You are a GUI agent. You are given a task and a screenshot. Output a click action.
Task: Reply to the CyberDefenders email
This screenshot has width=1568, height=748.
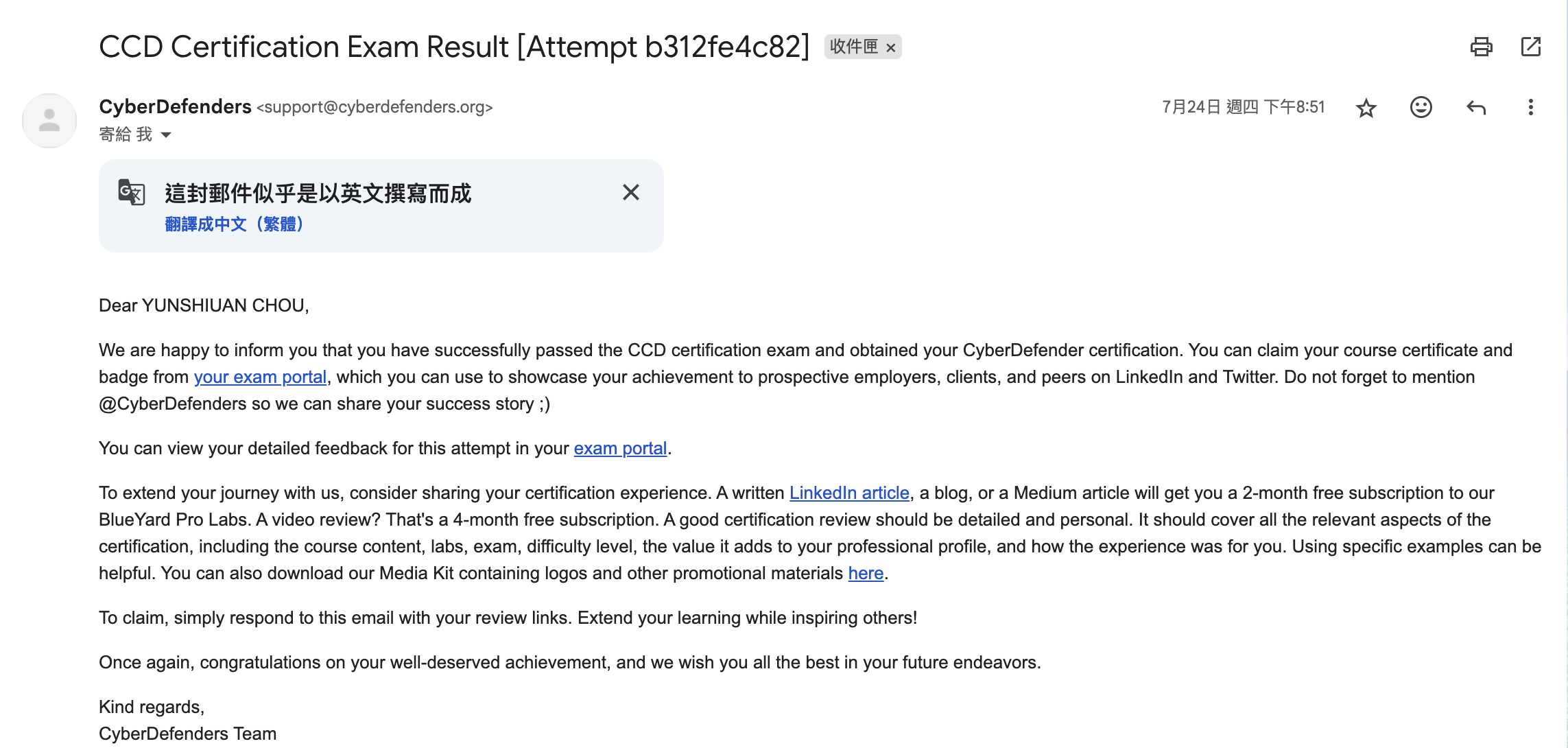click(1475, 107)
